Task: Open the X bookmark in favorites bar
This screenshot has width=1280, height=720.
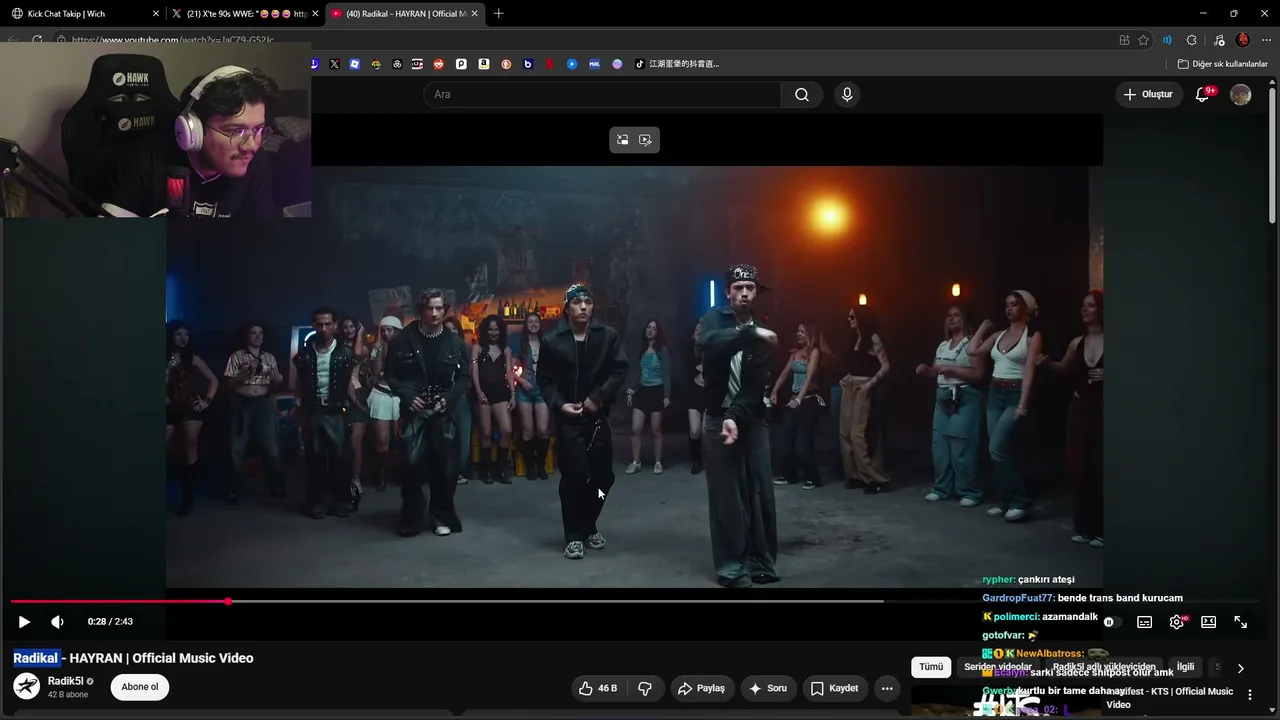Action: pos(334,64)
